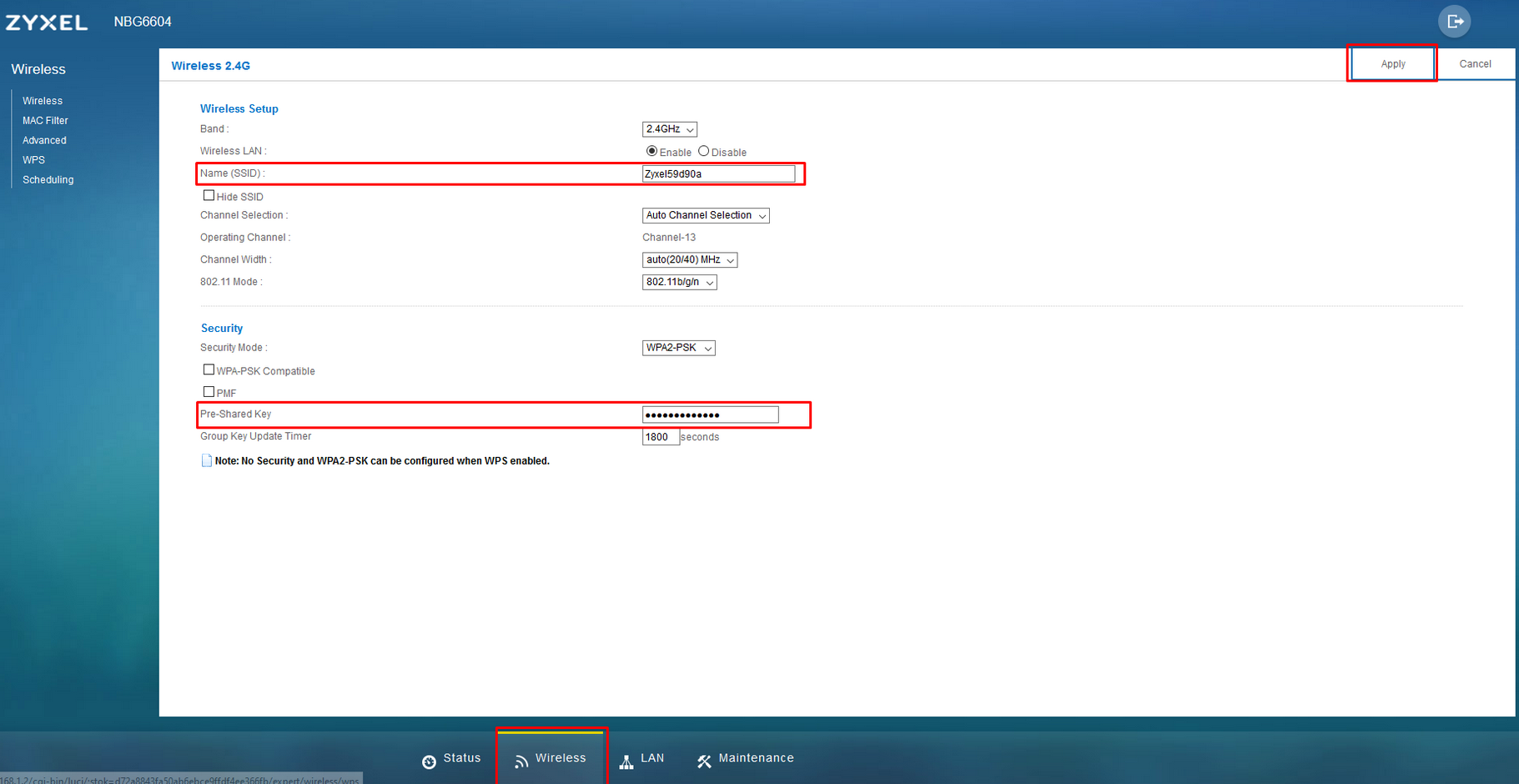Click the Zyxel logo
The image size is (1519, 784).
tap(47, 23)
